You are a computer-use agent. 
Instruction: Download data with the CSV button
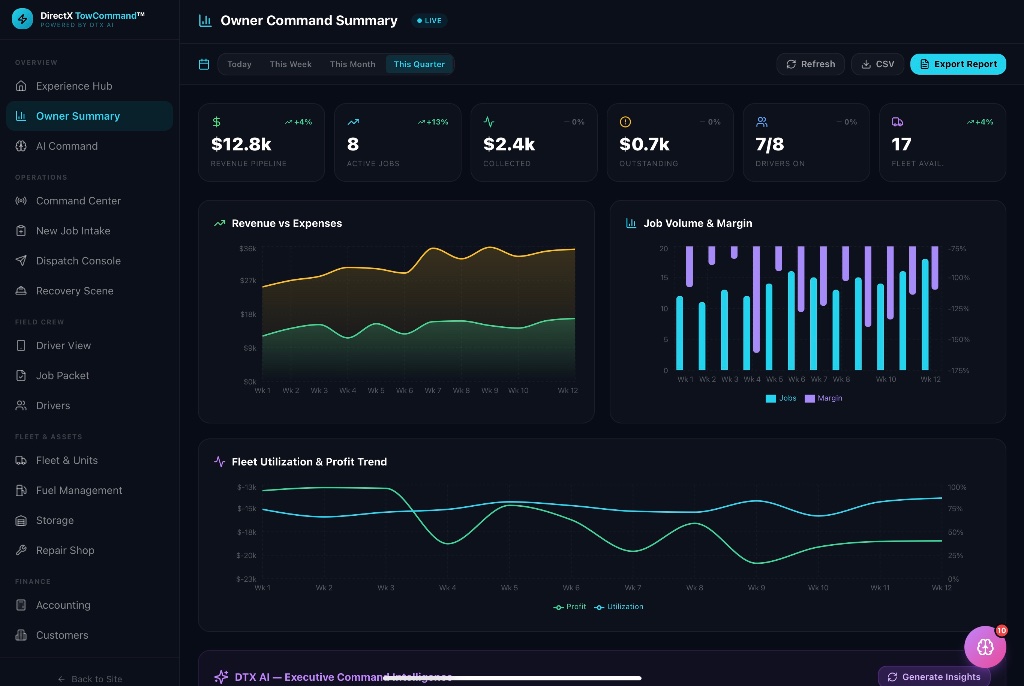tap(878, 64)
